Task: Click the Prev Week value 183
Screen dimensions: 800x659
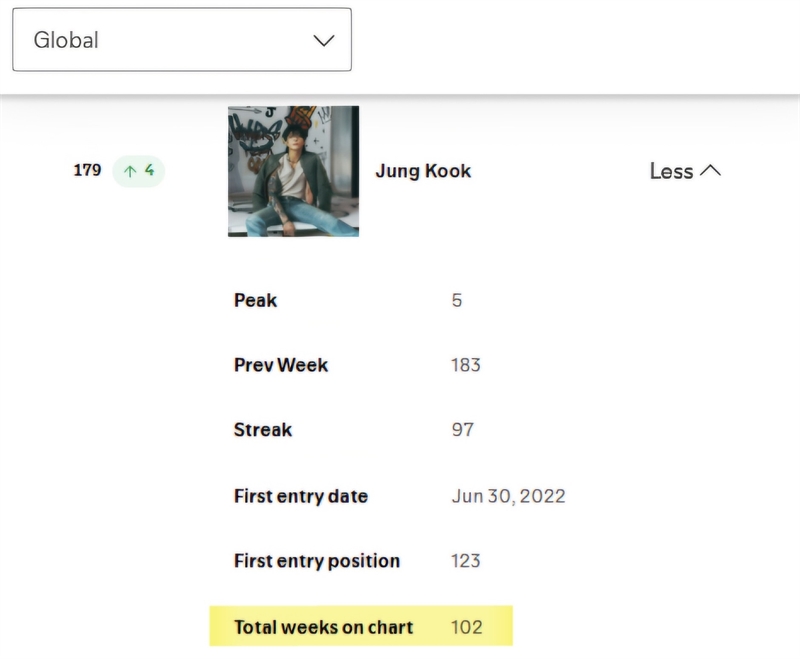Action: [x=466, y=365]
